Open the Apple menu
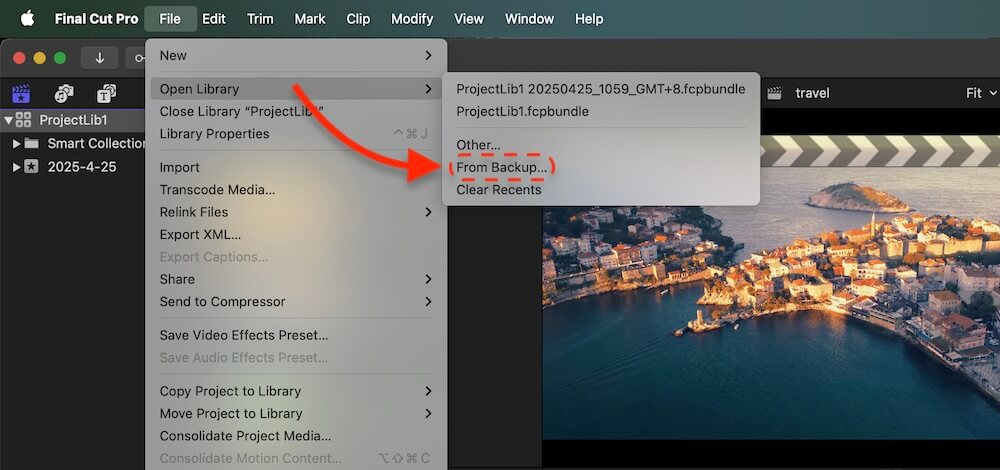Screen dimensions: 1000x470 coord(27,18)
